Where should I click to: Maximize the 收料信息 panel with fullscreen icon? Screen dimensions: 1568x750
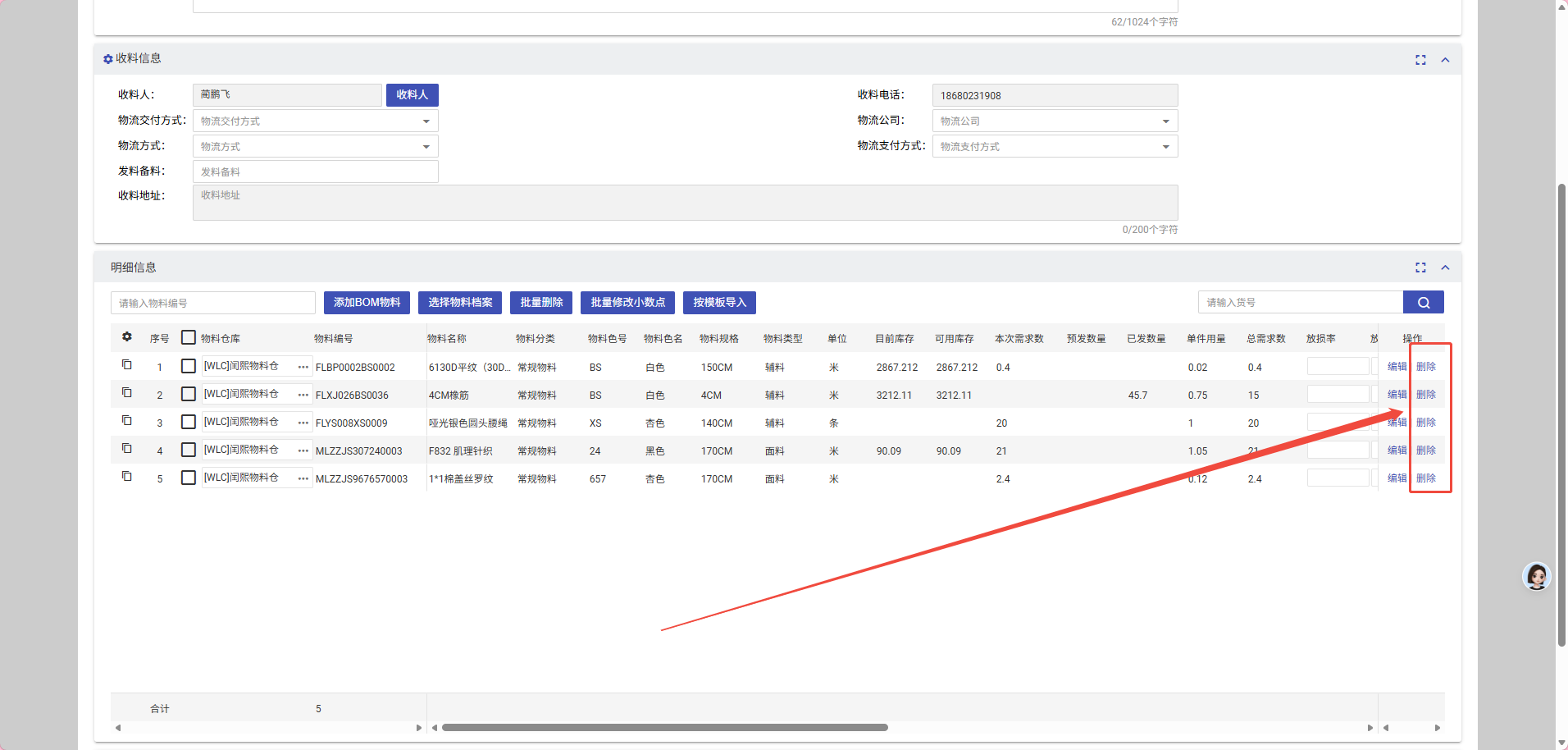[x=1420, y=60]
